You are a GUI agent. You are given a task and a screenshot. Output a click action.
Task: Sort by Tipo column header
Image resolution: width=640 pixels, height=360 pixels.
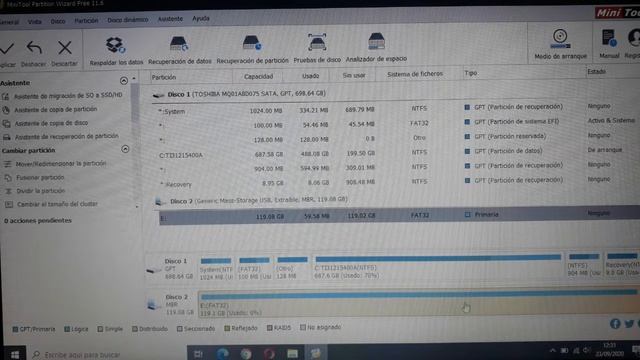coord(471,73)
